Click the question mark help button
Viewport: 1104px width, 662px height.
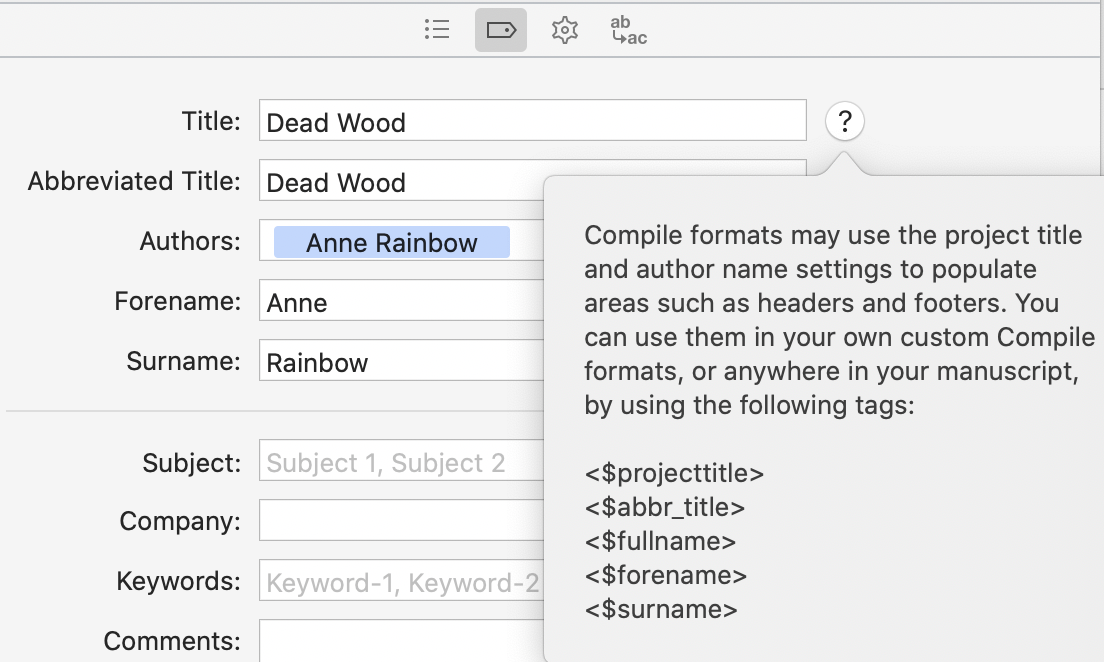click(845, 121)
